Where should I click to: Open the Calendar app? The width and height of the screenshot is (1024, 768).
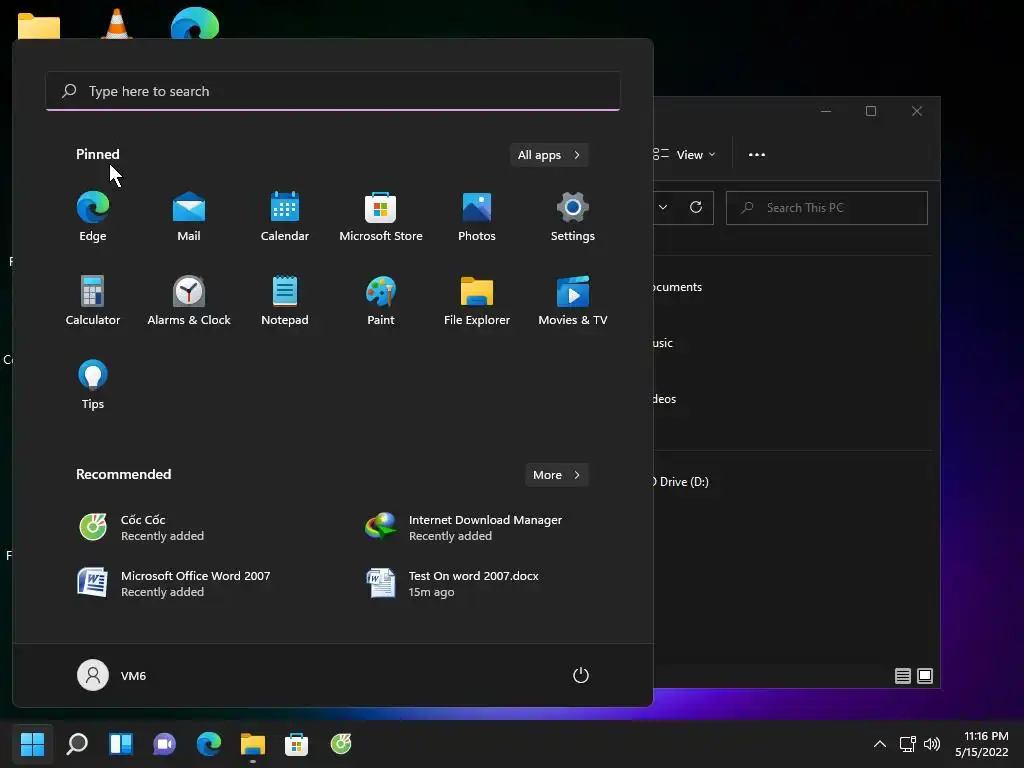[285, 217]
